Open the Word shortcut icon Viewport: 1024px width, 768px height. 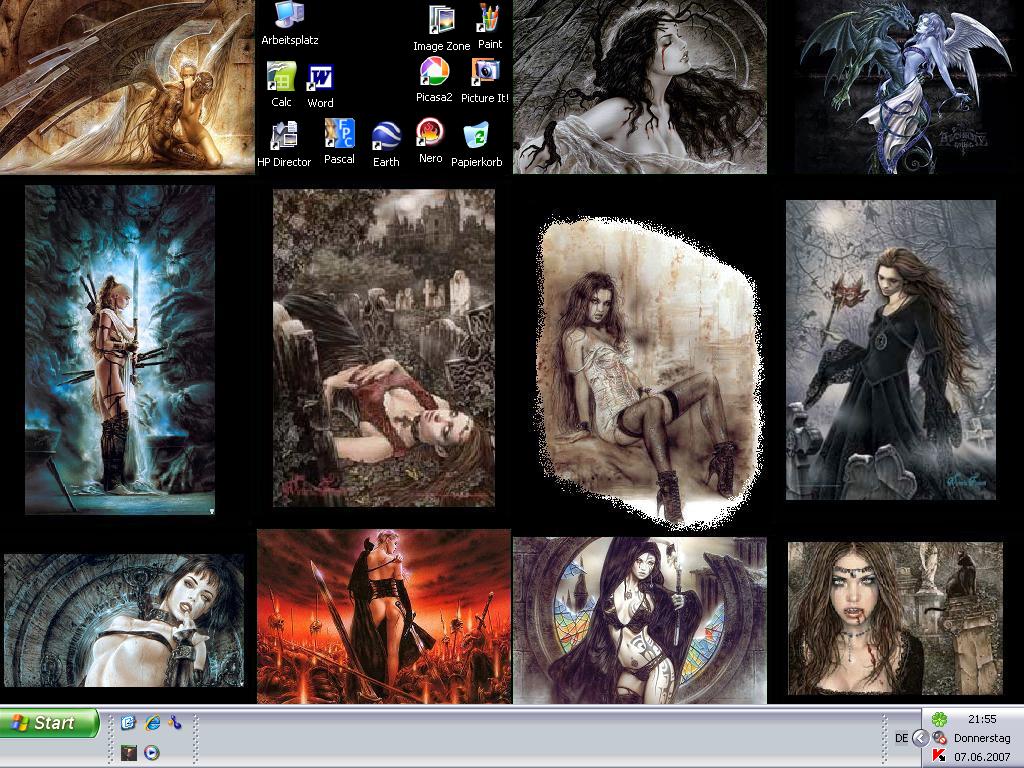[x=320, y=78]
